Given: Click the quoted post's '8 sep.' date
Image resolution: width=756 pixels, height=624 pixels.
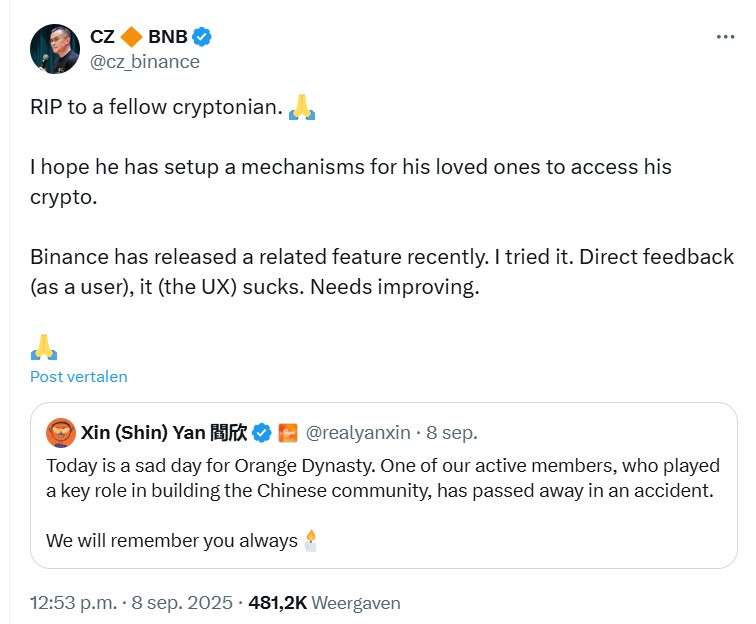Looking at the screenshot, I should tap(451, 433).
